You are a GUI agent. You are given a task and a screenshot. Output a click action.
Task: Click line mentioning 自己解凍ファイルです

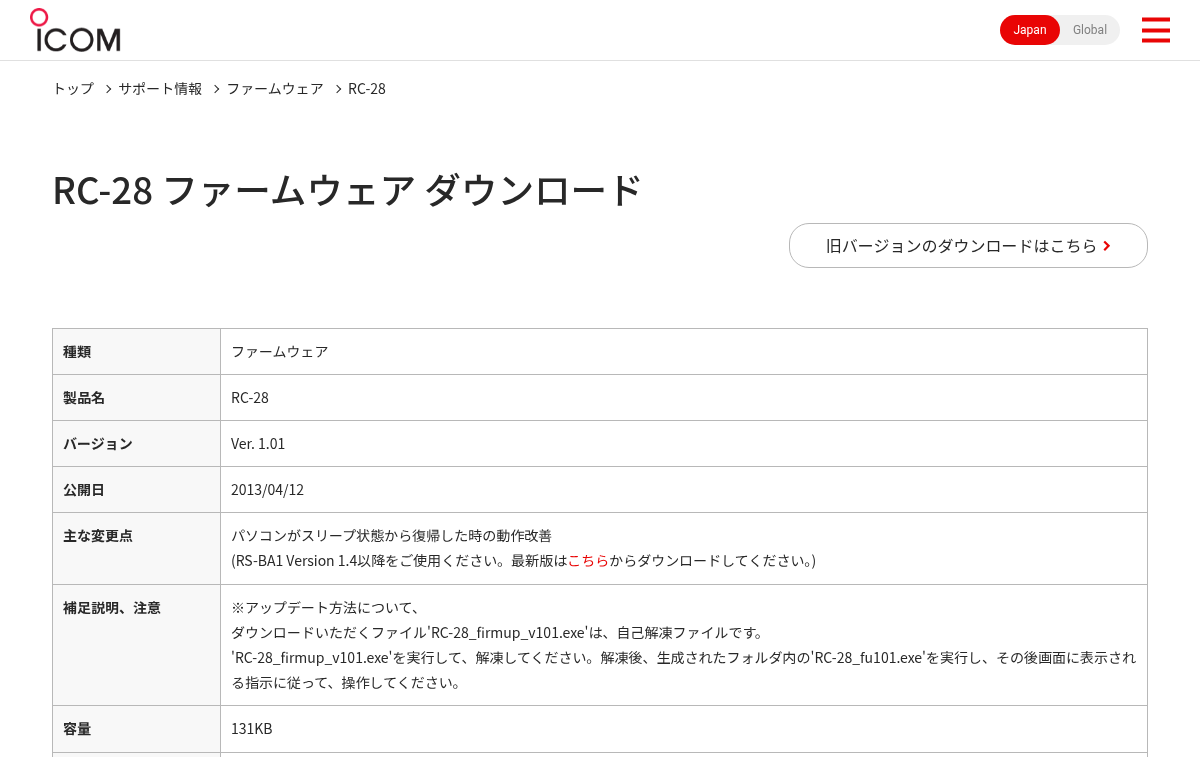pos(498,633)
